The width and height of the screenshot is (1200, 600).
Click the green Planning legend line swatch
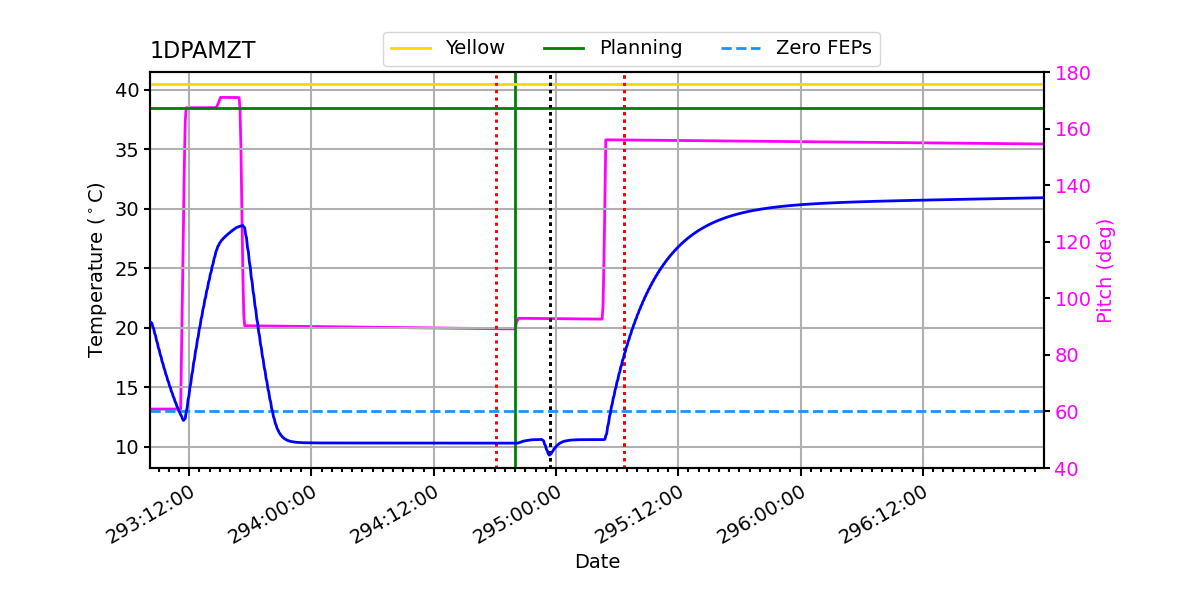[x=565, y=49]
